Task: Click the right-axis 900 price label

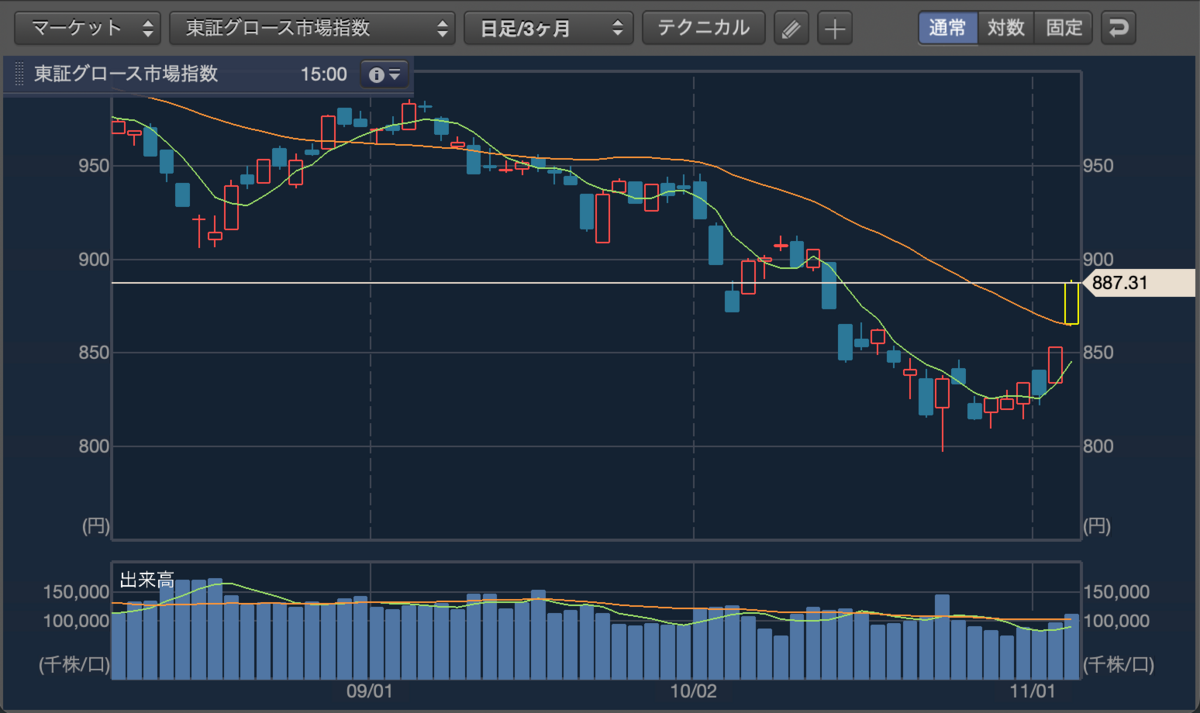Action: point(1100,260)
